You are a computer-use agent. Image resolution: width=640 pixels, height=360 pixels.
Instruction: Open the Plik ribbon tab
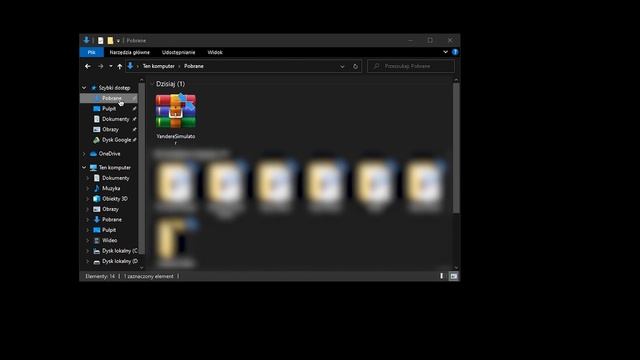91,52
